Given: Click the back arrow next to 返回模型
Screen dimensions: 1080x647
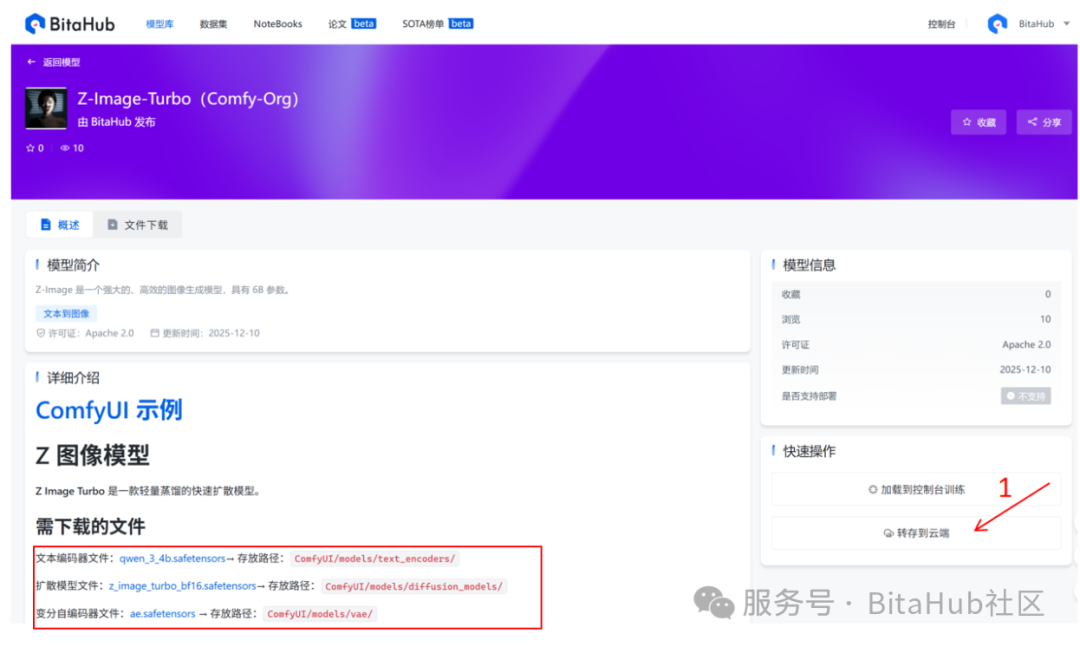Looking at the screenshot, I should click(x=31, y=61).
